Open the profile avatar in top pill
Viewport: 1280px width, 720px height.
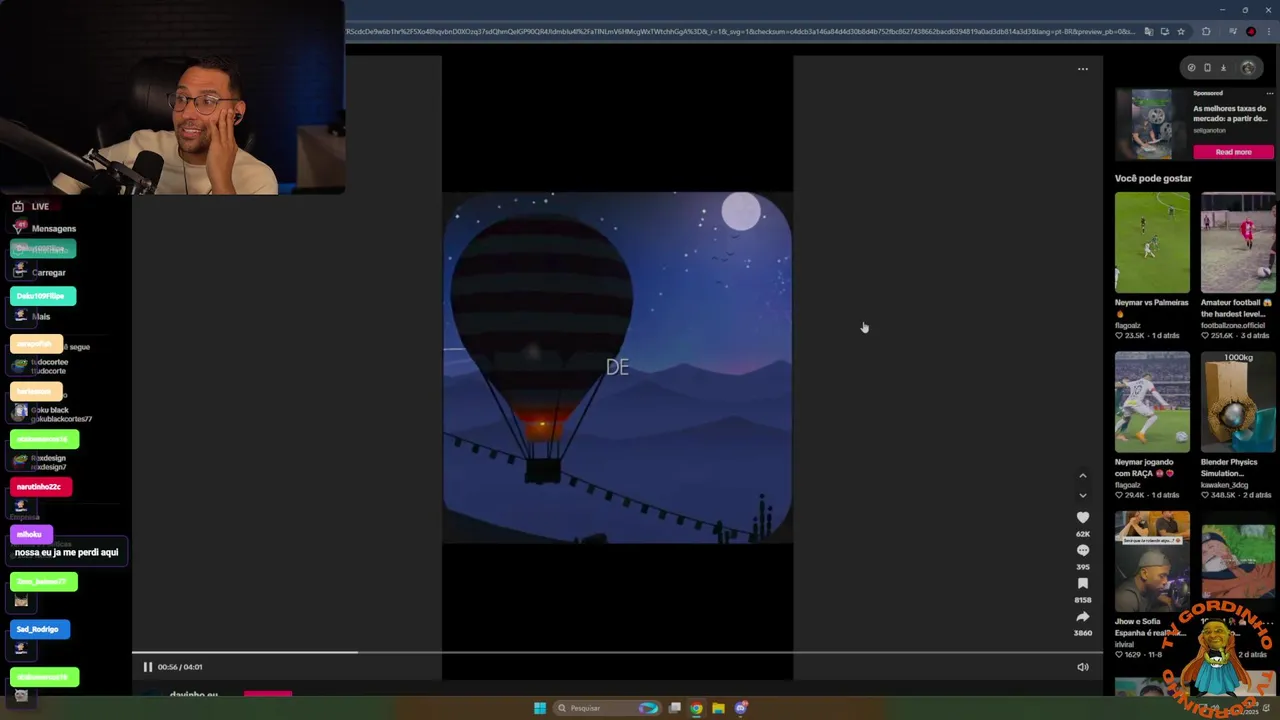click(1247, 68)
